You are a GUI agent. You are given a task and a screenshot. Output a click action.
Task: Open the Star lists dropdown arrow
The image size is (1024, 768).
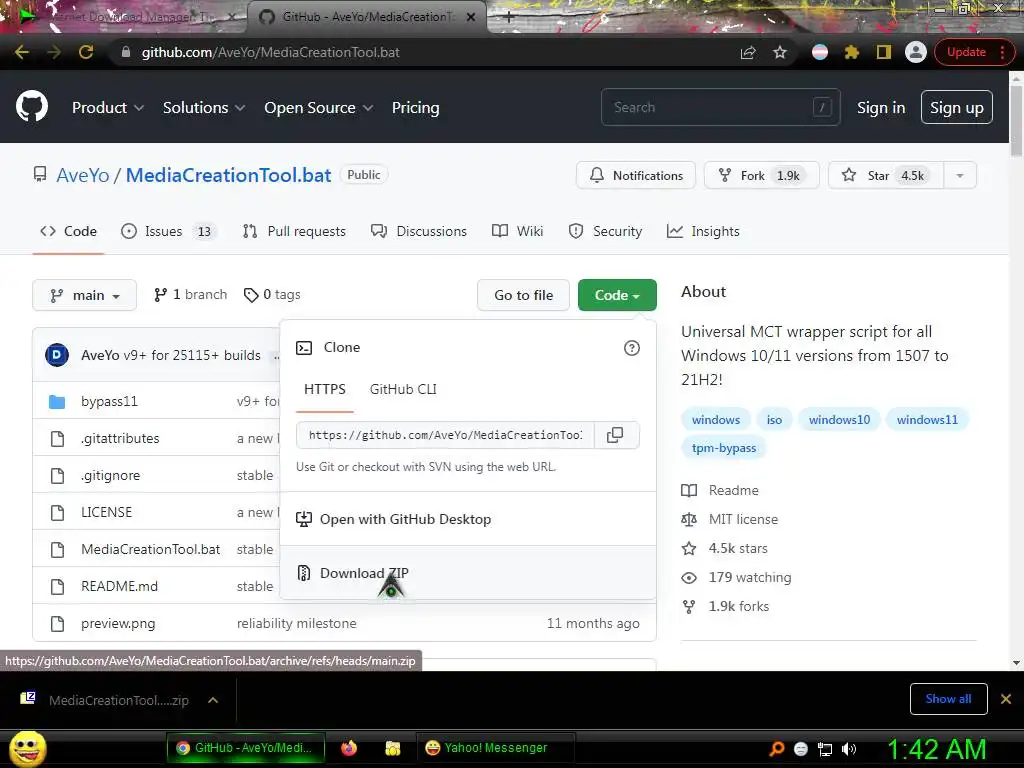pos(959,176)
